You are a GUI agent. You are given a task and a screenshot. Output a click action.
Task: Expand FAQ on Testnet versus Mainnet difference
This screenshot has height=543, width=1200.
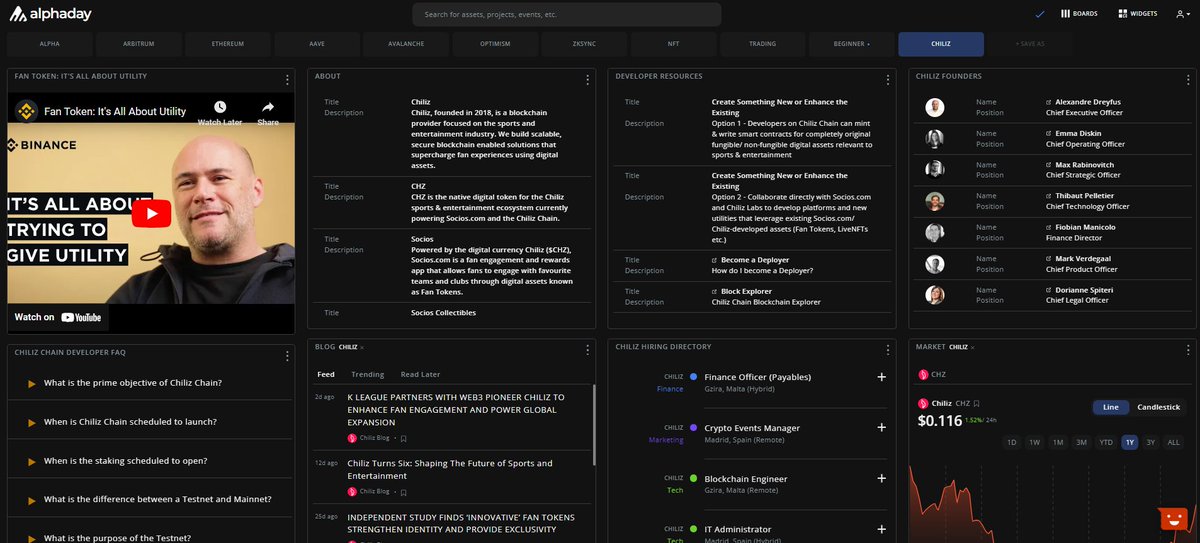click(x=151, y=499)
